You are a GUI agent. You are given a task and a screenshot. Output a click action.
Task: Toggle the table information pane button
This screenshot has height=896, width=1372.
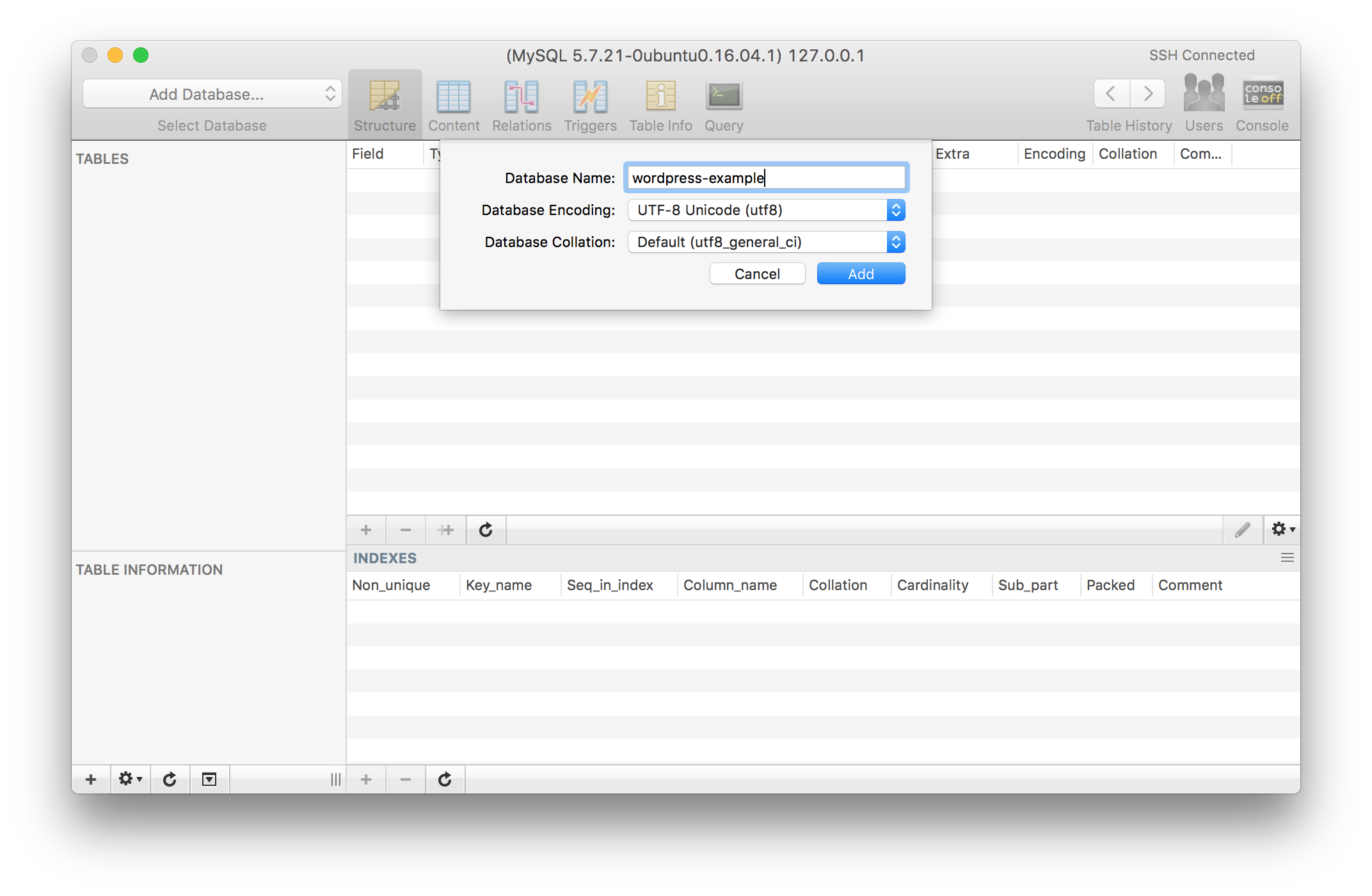pyautogui.click(x=209, y=780)
